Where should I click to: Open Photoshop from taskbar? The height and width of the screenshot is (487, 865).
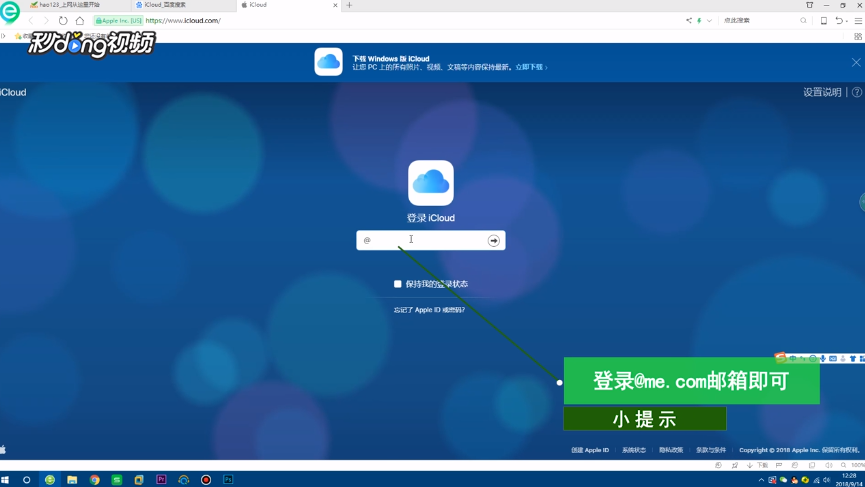(x=228, y=480)
